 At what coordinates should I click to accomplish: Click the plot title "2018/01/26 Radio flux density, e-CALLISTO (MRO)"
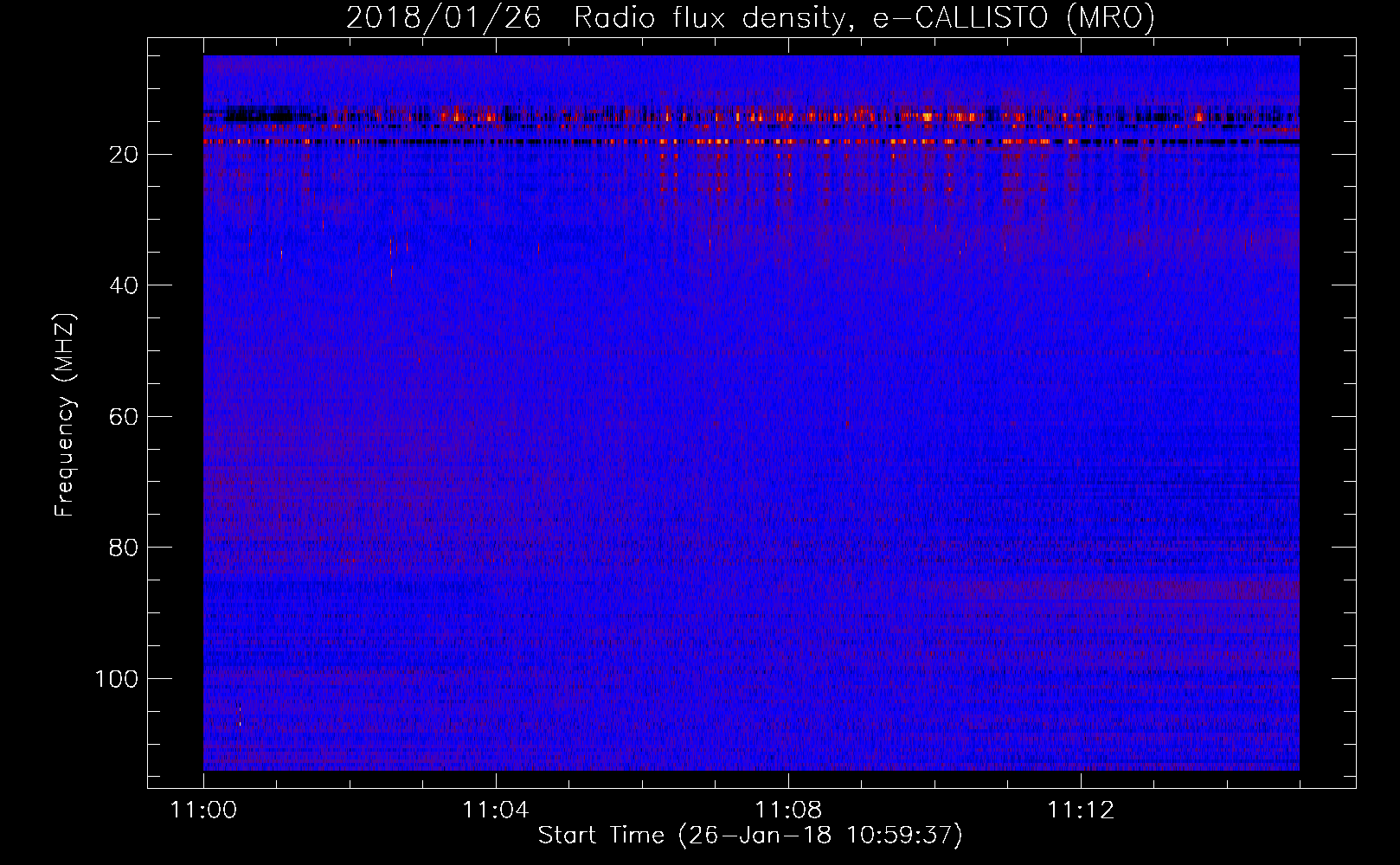pyautogui.click(x=750, y=17)
